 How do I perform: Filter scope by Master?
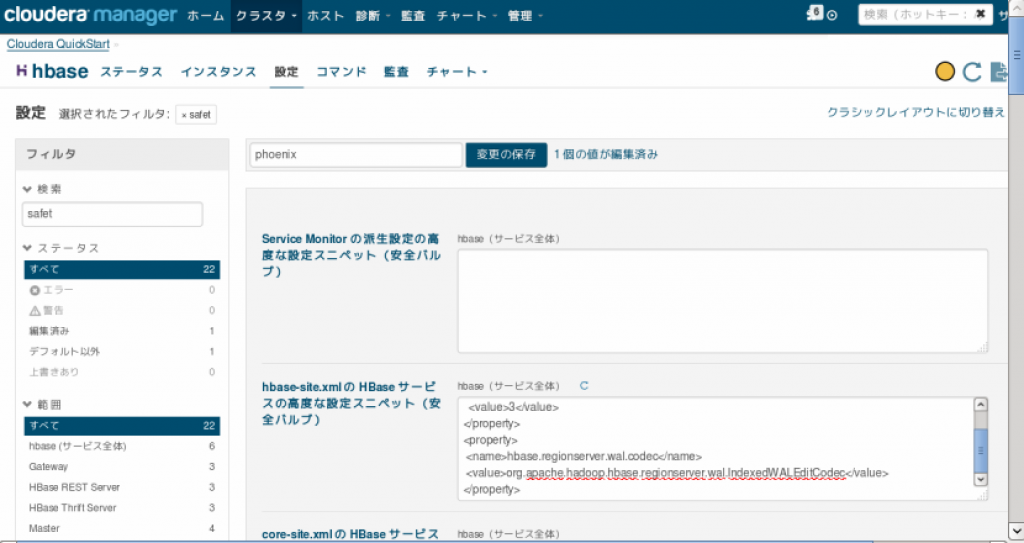pos(122,528)
